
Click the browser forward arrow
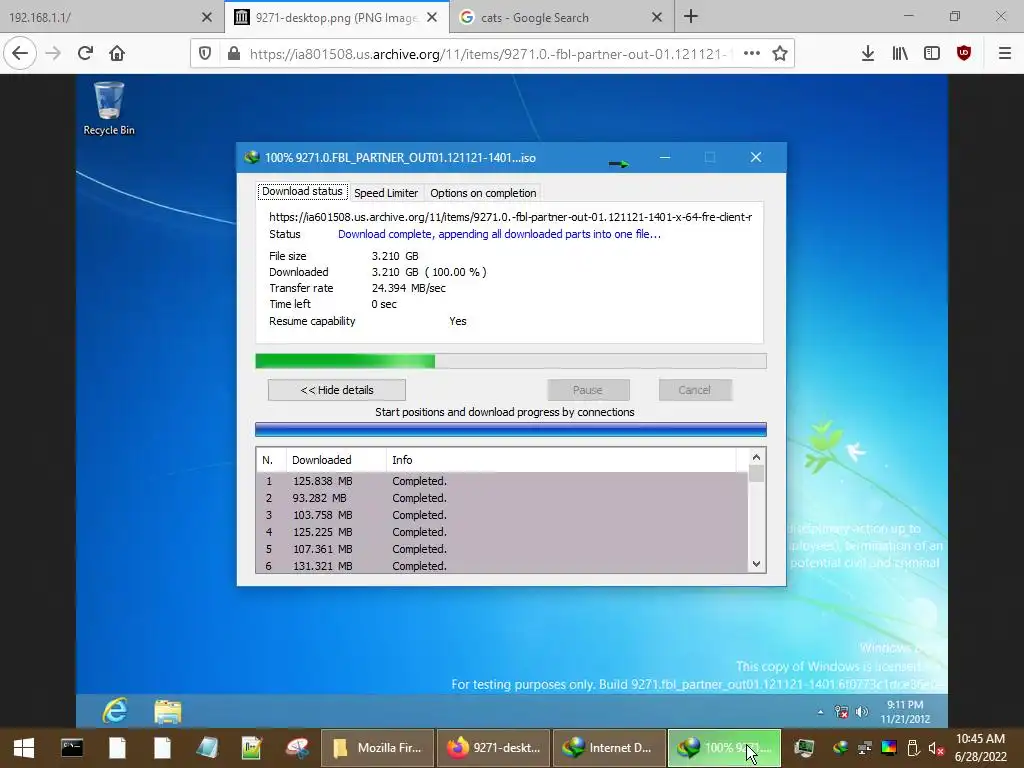tap(54, 53)
